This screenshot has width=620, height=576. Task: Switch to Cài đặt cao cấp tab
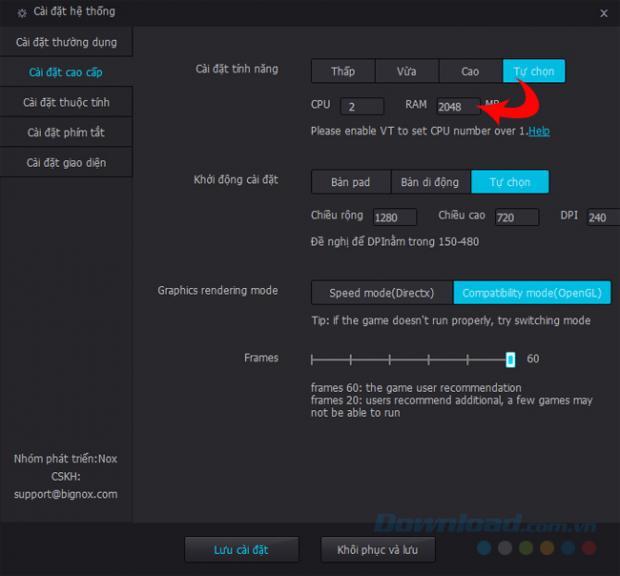66,72
